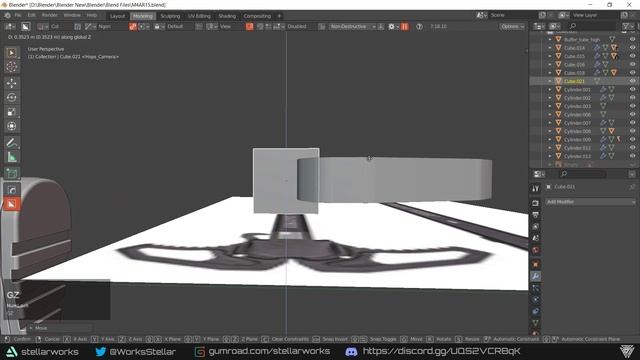Toggle visibility of Cylinder.009
Image resolution: width=640 pixels, height=360 pixels.
(x=632, y=139)
